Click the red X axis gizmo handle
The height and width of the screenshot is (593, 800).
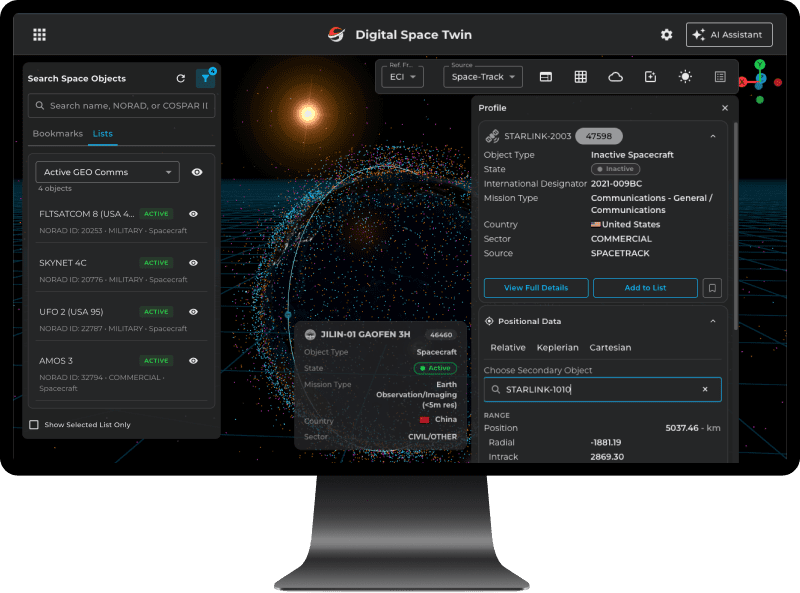pyautogui.click(x=742, y=82)
